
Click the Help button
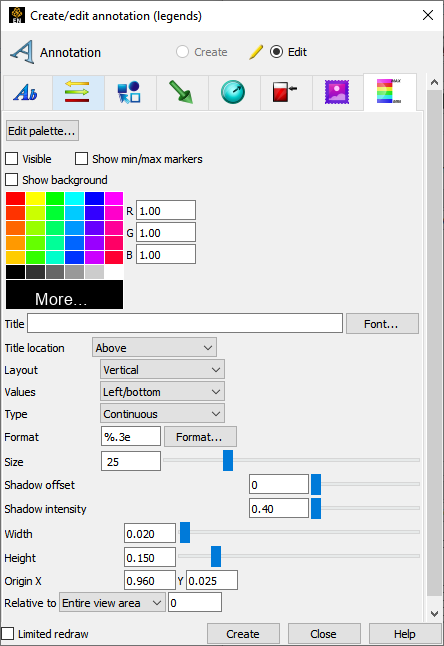click(x=405, y=634)
